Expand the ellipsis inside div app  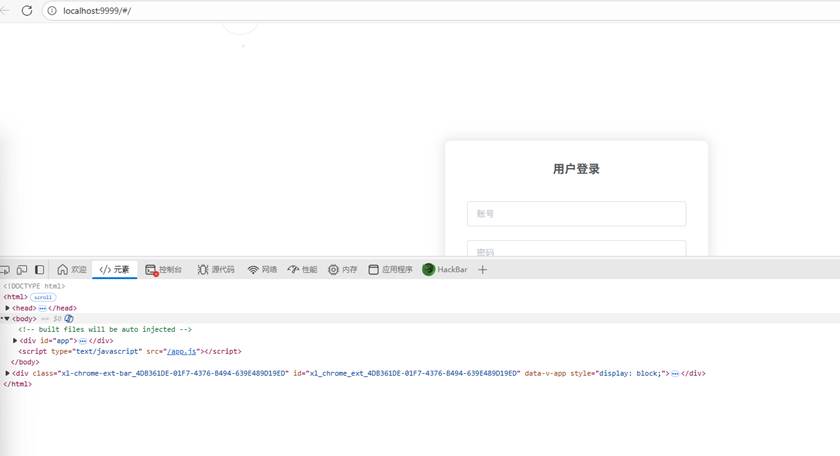click(x=82, y=341)
